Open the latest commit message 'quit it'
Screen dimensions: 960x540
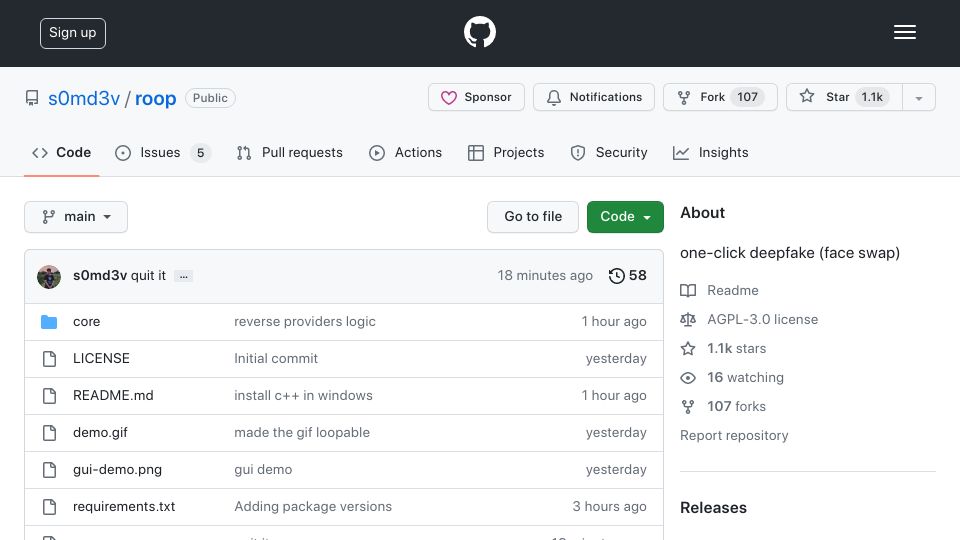148,276
